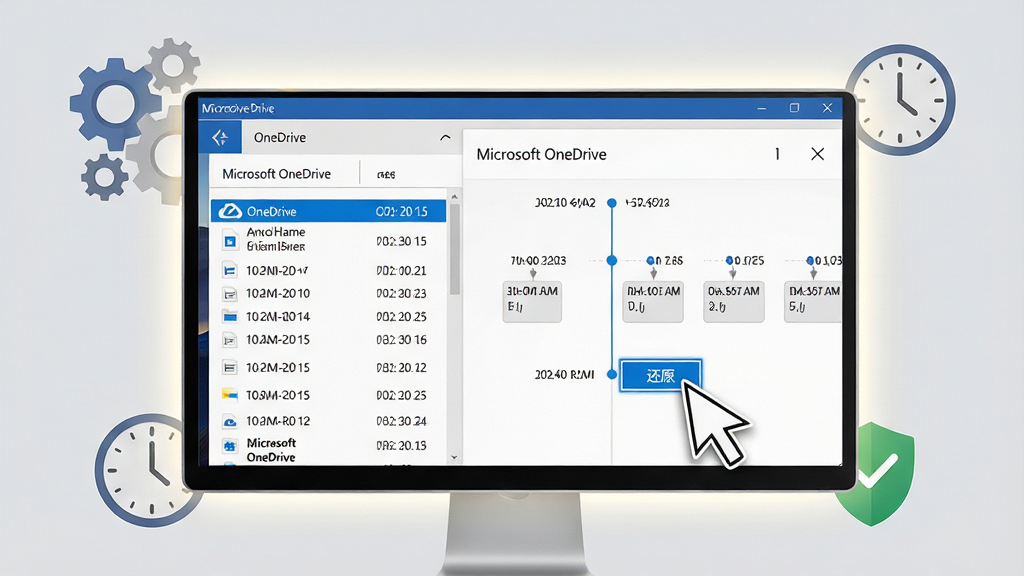Close the Microsoft OneDrive version panel
Viewport: 1024px width, 576px height.
[817, 154]
